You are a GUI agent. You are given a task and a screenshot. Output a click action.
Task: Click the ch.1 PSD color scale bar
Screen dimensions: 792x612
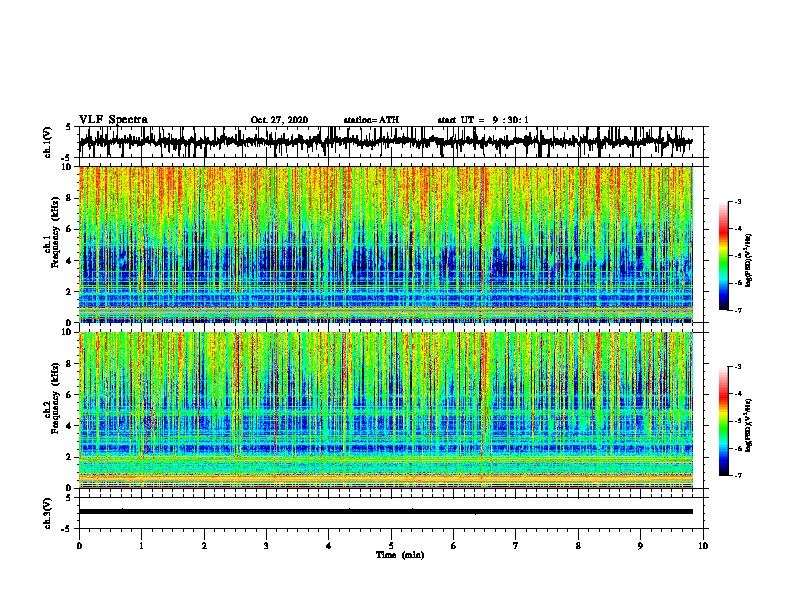[724, 255]
